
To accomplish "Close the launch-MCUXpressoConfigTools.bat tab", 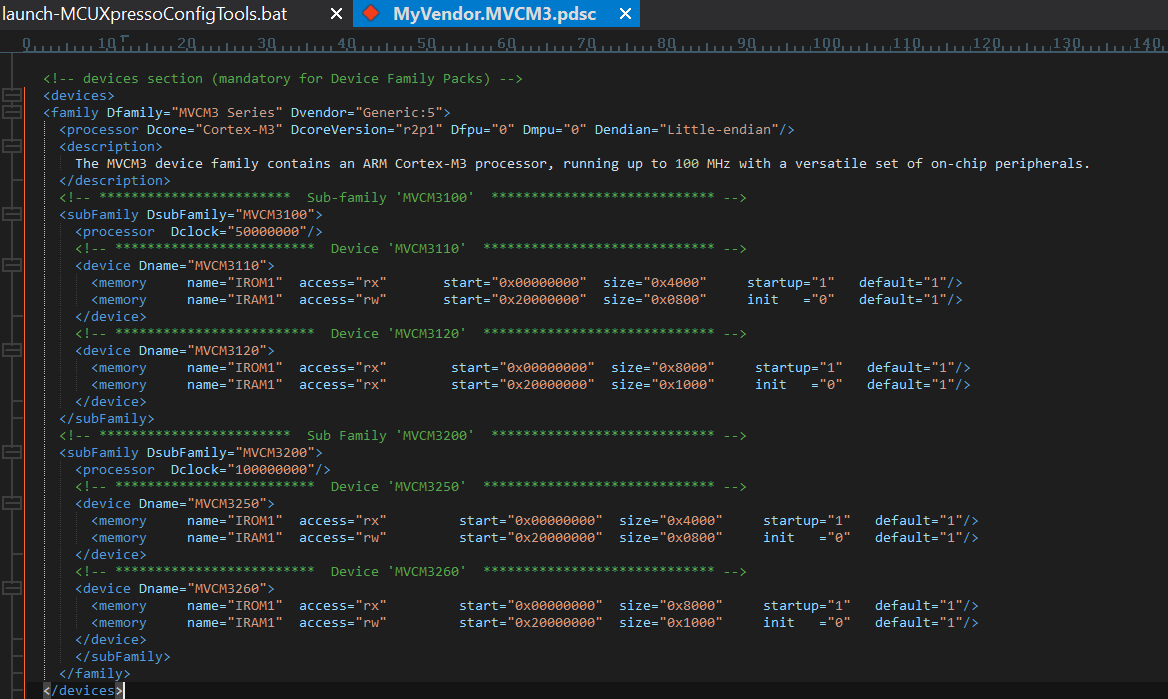I will pyautogui.click(x=336, y=14).
